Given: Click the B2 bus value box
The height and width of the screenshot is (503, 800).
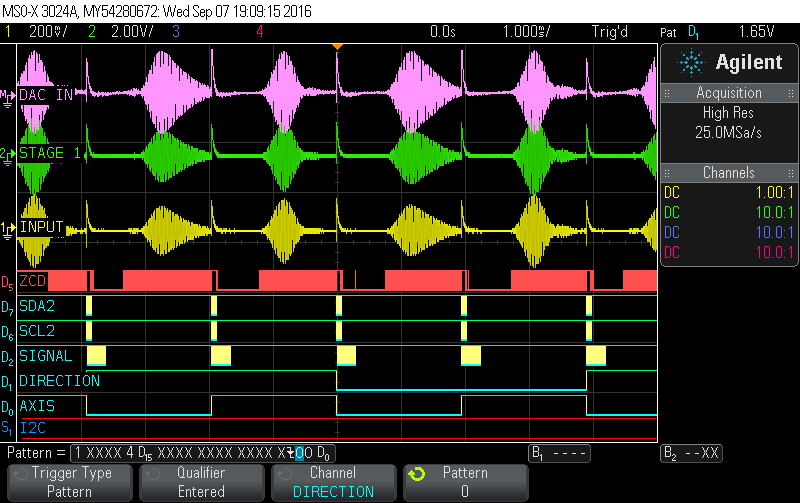Looking at the screenshot, I should click(x=691, y=453).
